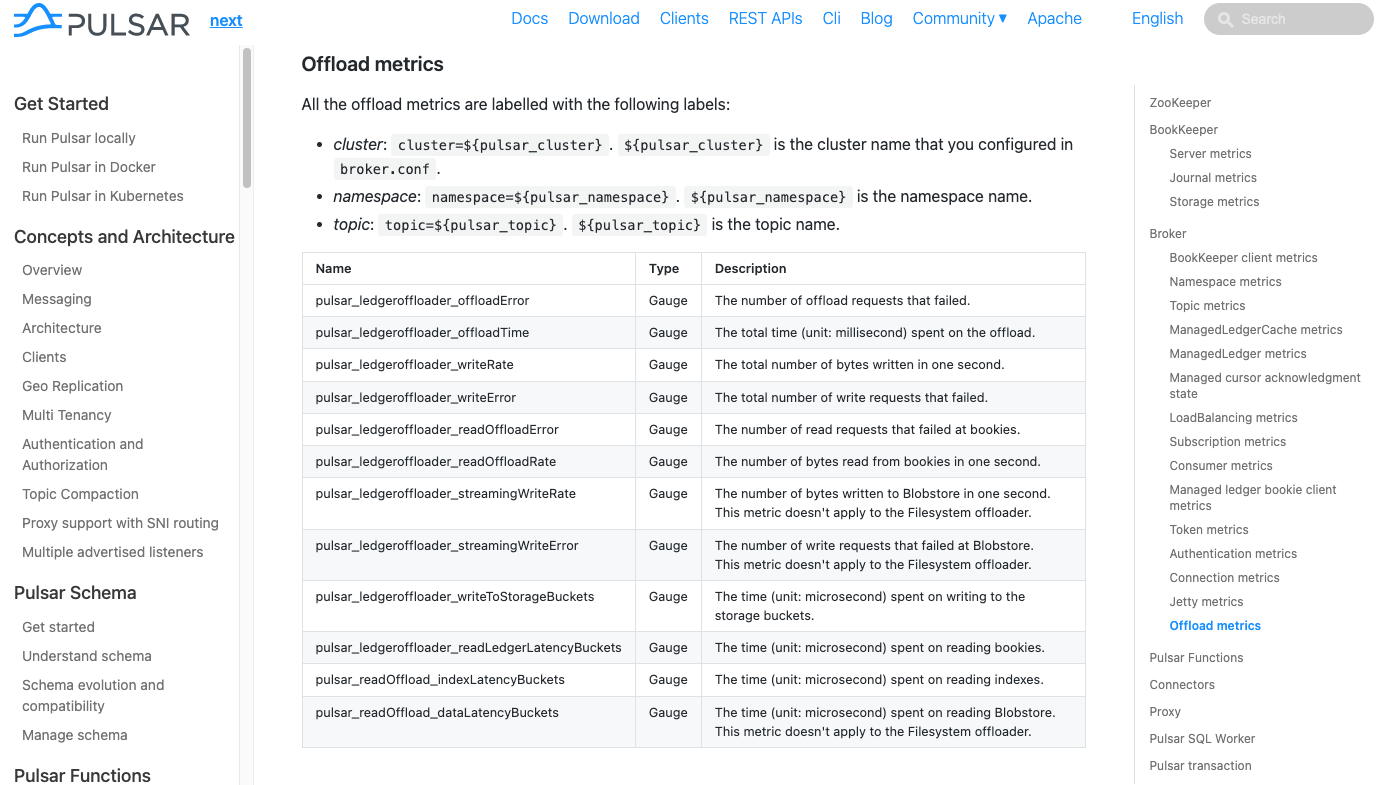Click 'pulsar_ledgeroffloader_streamingWriteRate' table cell
The width and height of the screenshot is (1380, 785).
(469, 503)
